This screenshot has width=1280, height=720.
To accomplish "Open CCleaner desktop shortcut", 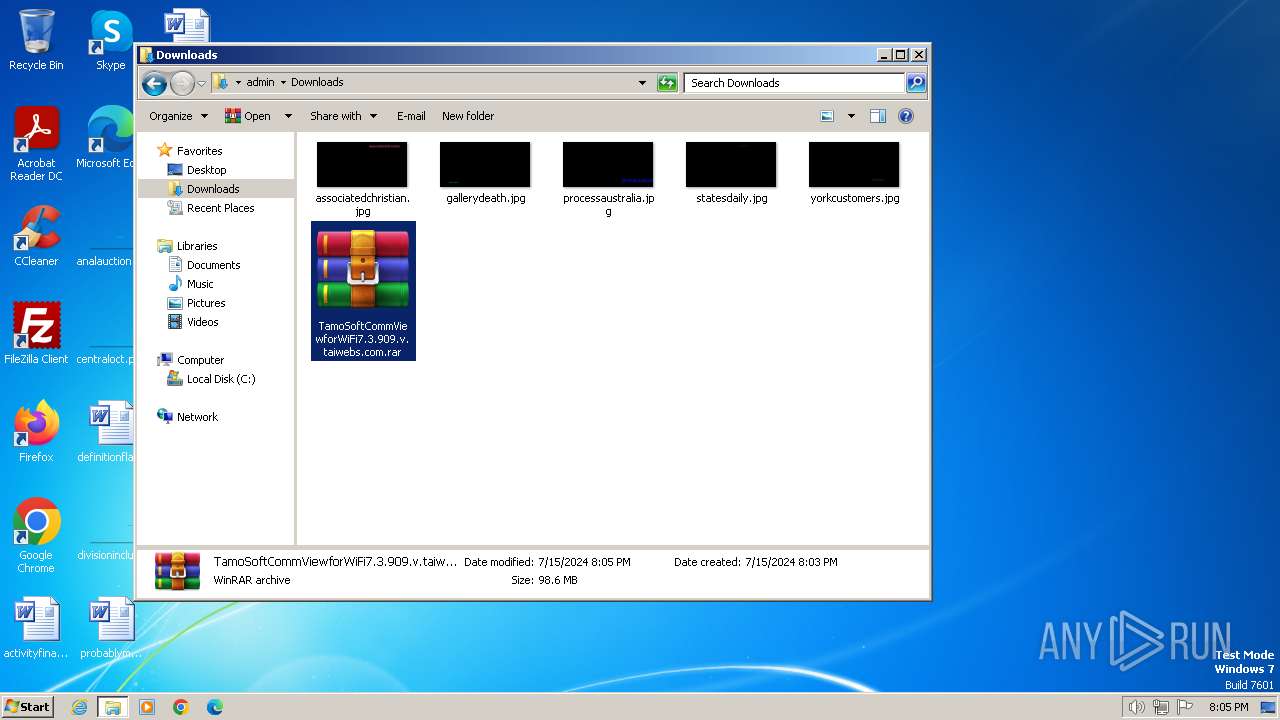I will (x=36, y=236).
